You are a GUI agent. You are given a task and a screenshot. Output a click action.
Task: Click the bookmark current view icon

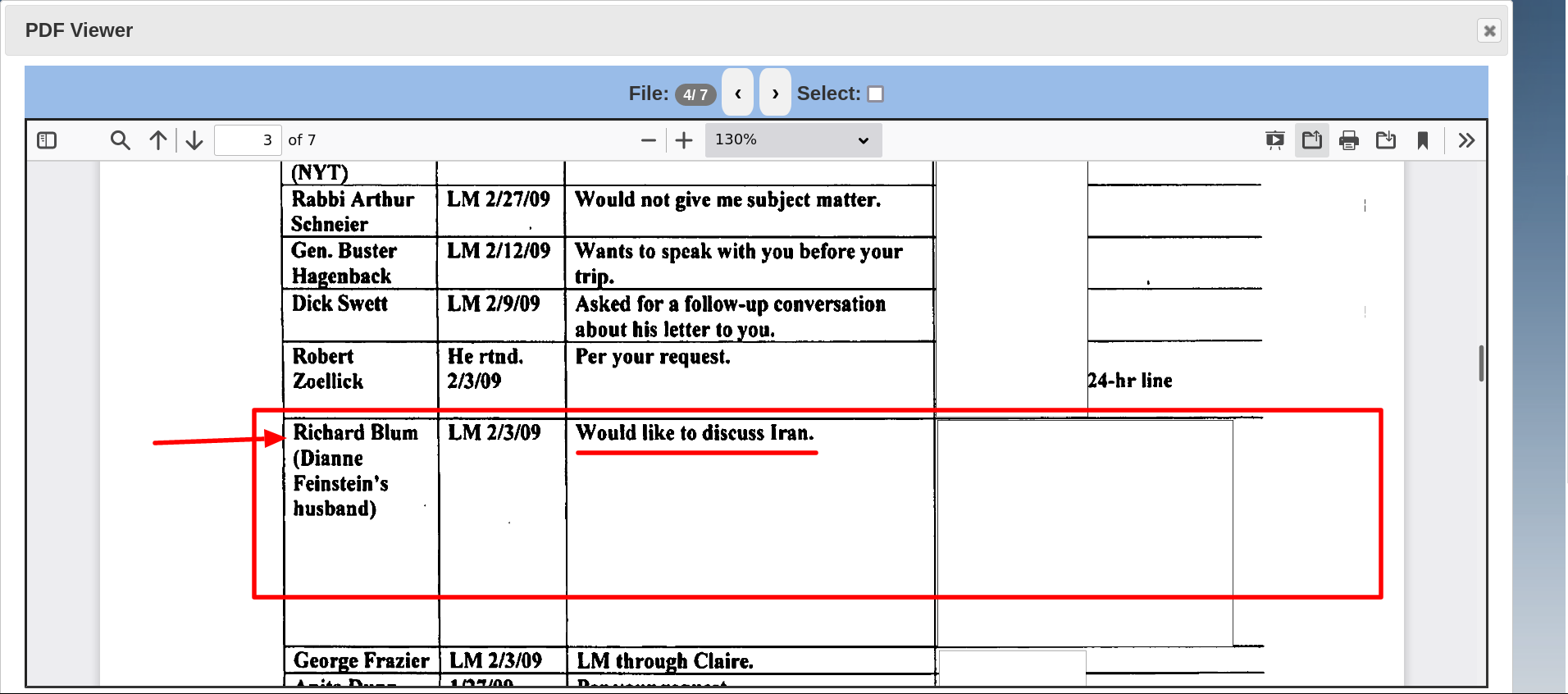tap(1423, 140)
